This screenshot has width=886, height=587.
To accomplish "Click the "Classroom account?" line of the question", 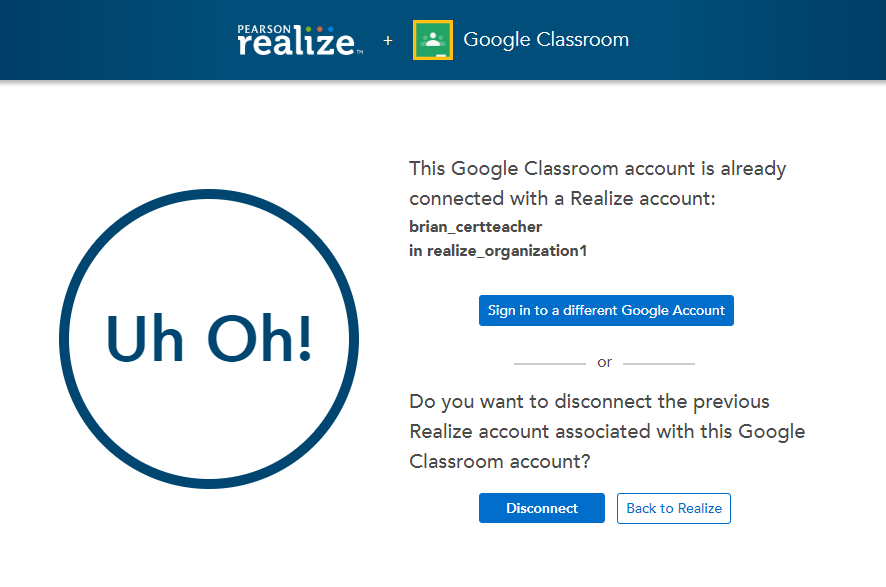I will point(500,461).
